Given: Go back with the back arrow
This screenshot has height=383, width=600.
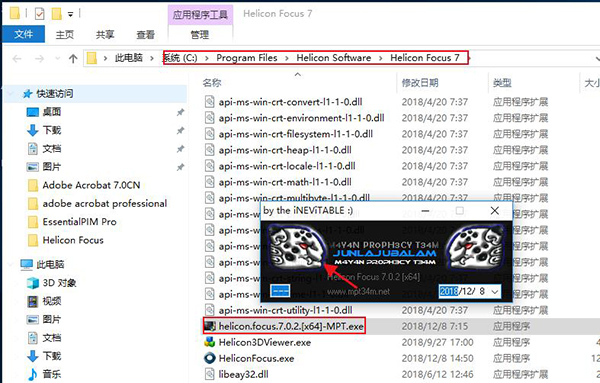Looking at the screenshot, I should (x=17, y=59).
